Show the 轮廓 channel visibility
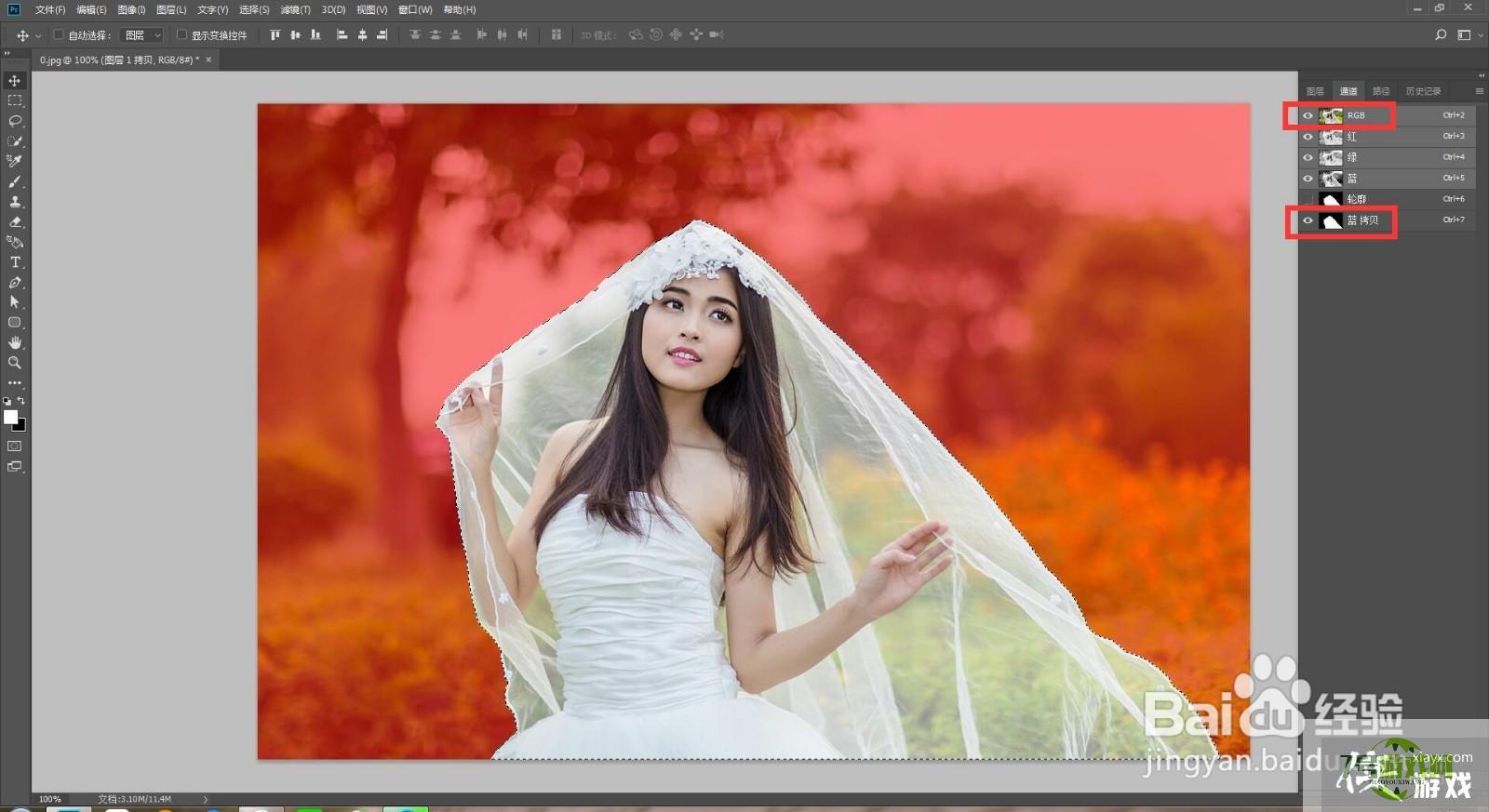Image resolution: width=1489 pixels, height=812 pixels. [x=1308, y=199]
